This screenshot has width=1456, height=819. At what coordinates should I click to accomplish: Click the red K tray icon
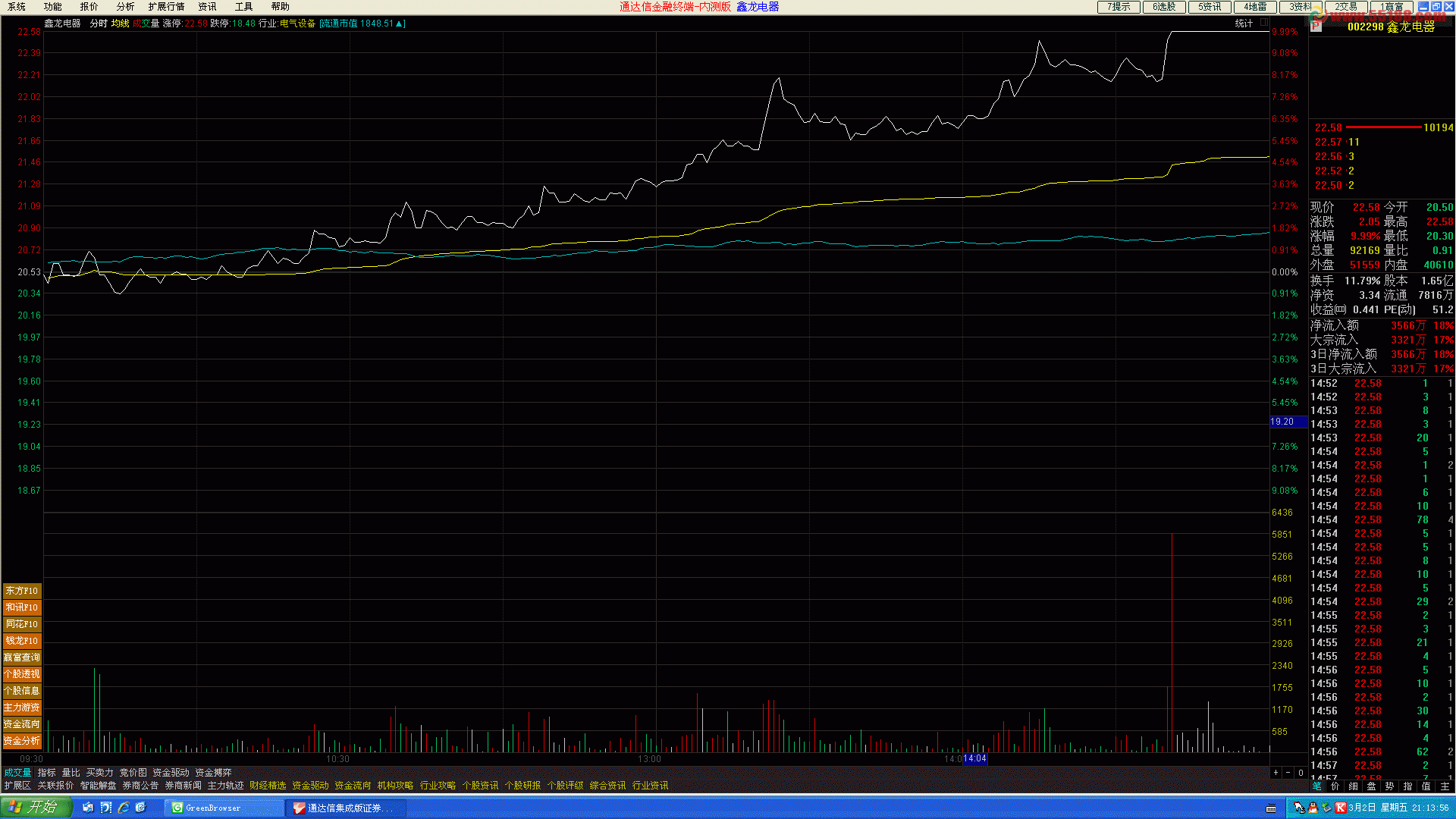point(1341,808)
